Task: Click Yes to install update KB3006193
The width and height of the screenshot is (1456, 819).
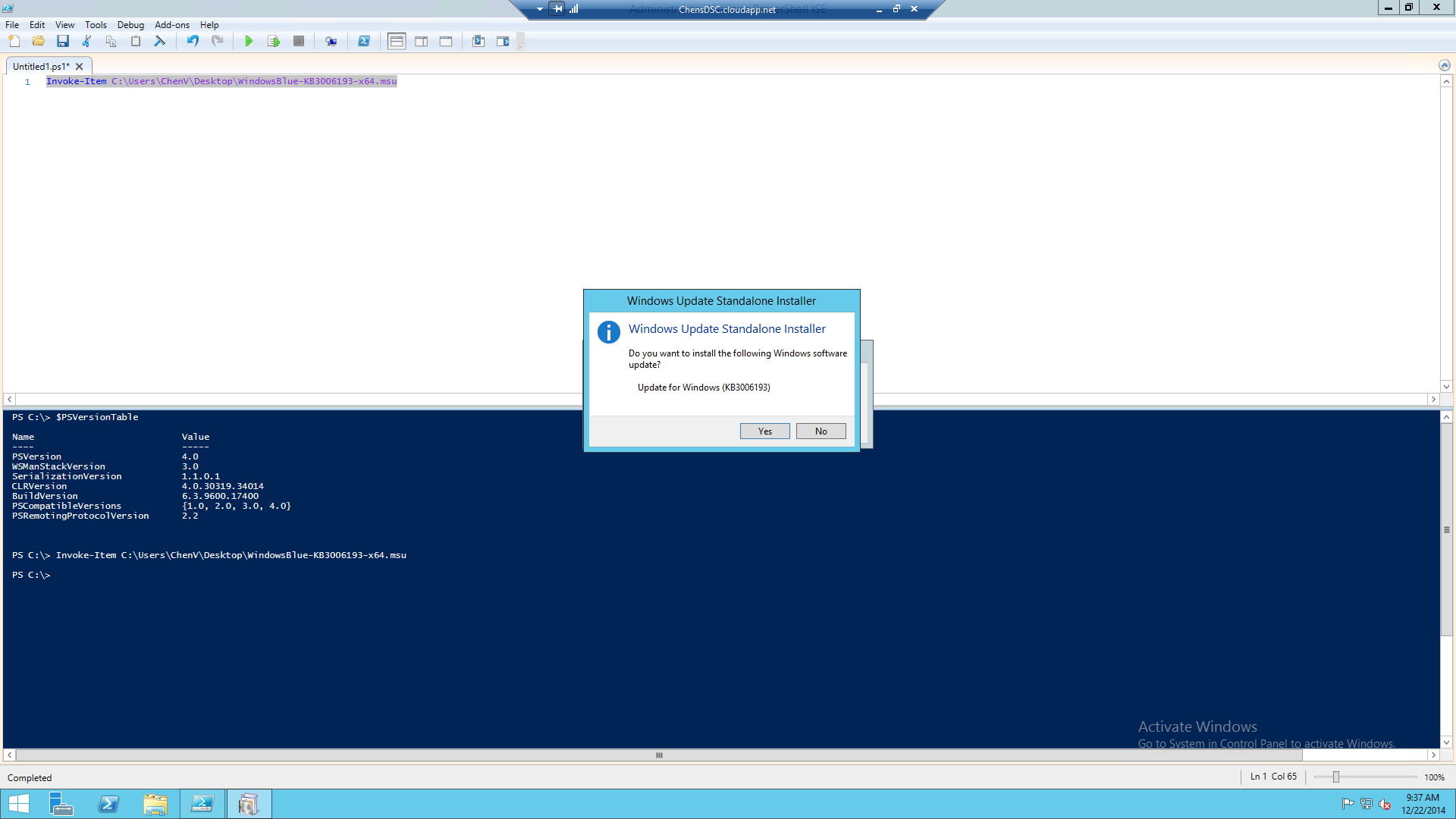Action: tap(764, 431)
